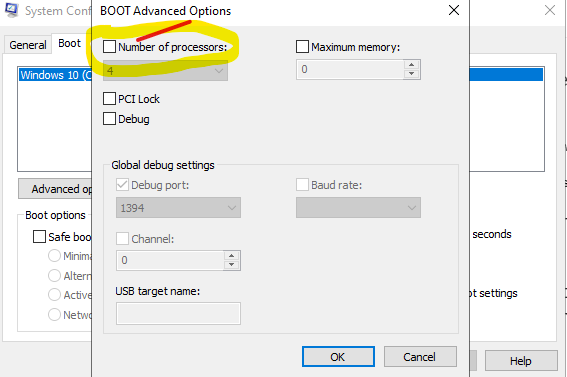Select the Alternate shell radio button
Image resolution: width=567 pixels, height=377 pixels.
coord(54,275)
